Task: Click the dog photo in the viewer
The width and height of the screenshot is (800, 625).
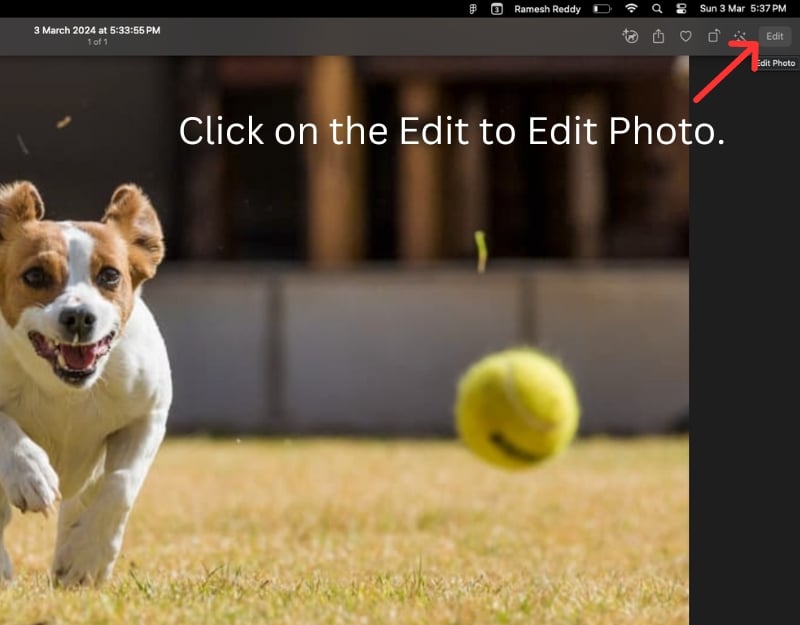Action: coord(344,340)
